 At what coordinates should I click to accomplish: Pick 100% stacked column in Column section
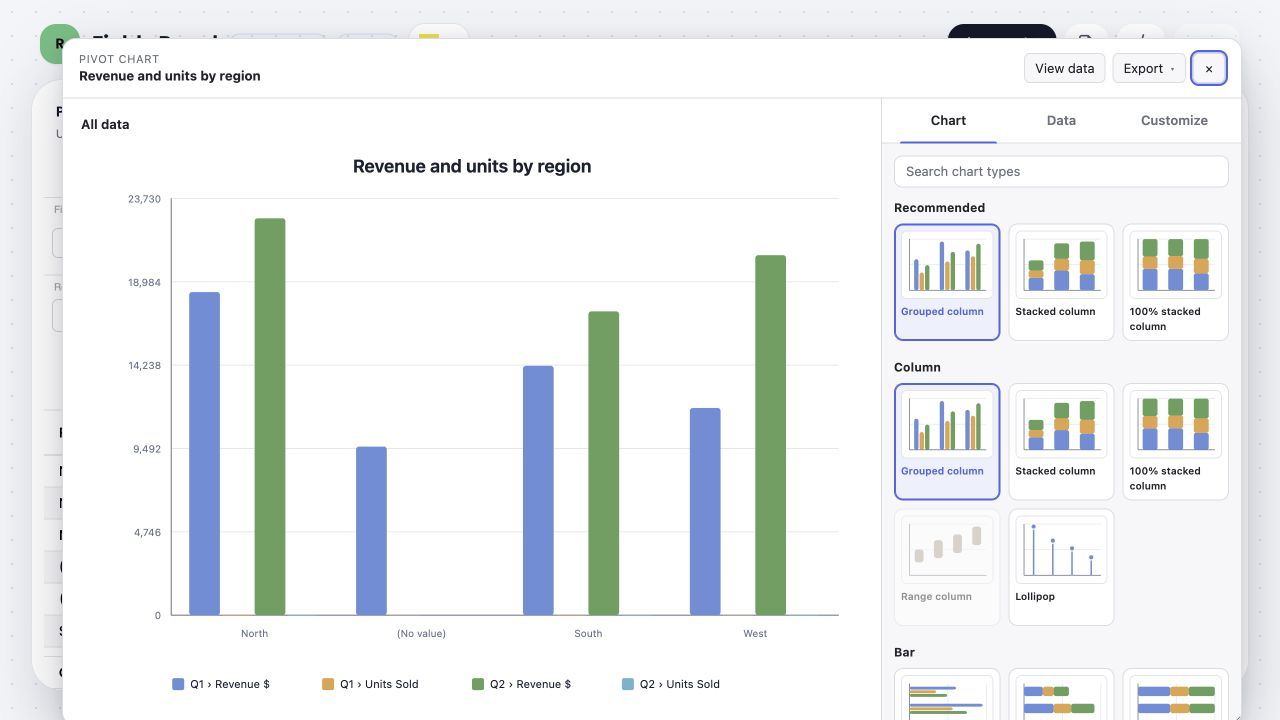pyautogui.click(x=1175, y=441)
